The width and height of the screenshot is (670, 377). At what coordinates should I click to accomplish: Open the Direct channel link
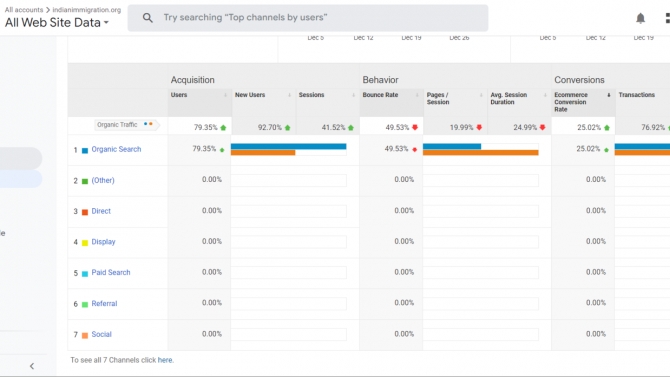[x=101, y=211]
